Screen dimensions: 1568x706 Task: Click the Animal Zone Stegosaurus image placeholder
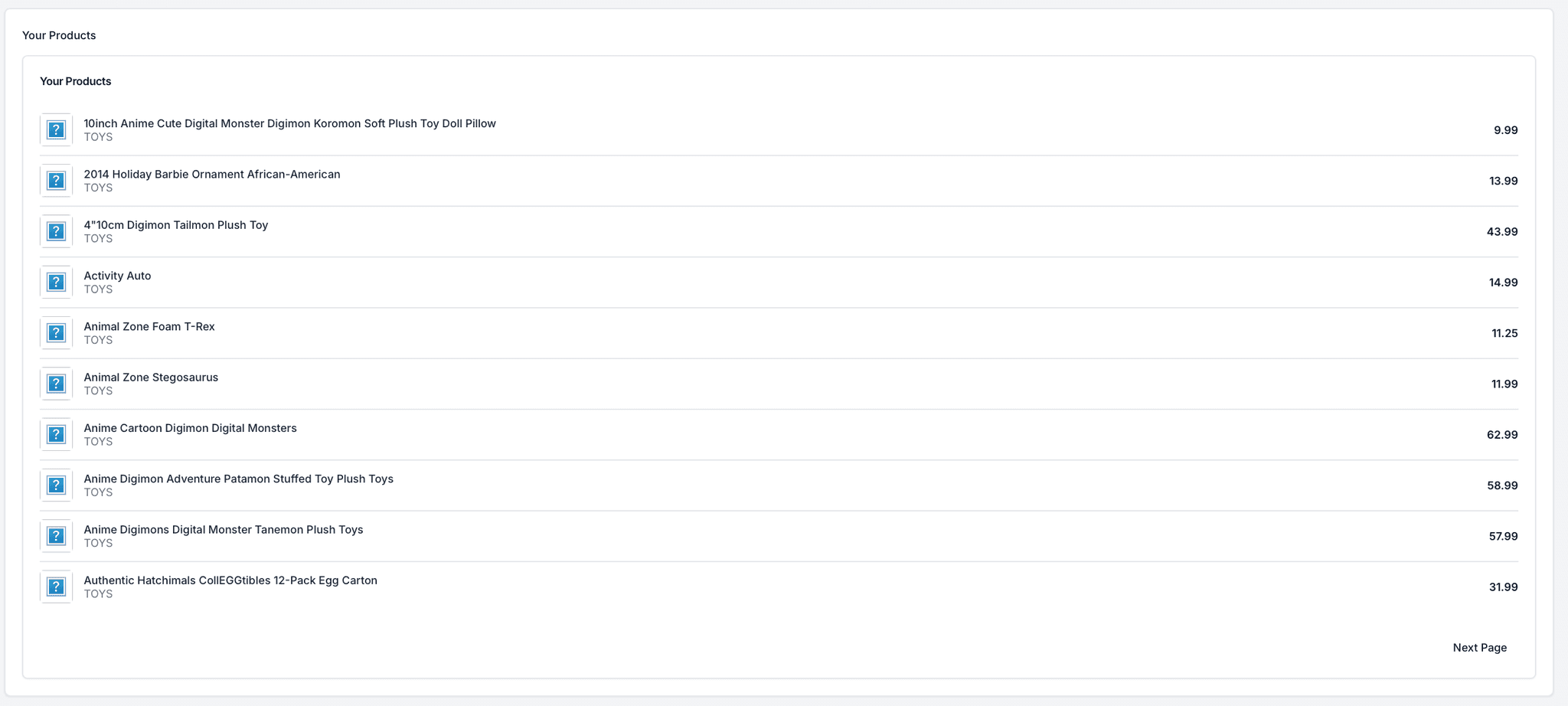[x=56, y=383]
